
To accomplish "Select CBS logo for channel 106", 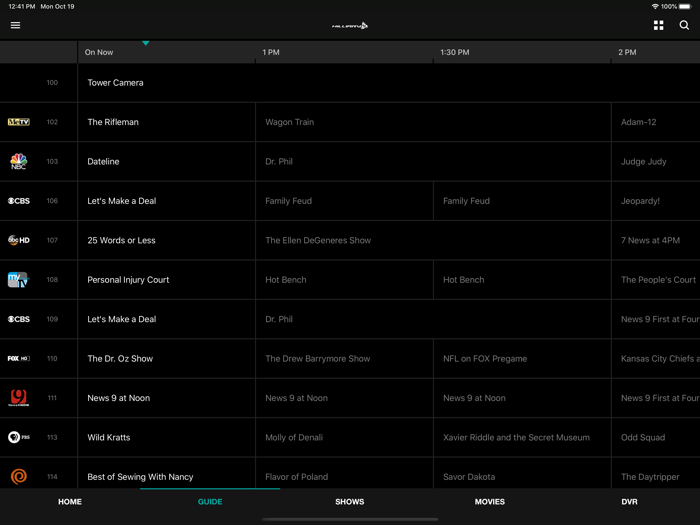I will [x=19, y=201].
